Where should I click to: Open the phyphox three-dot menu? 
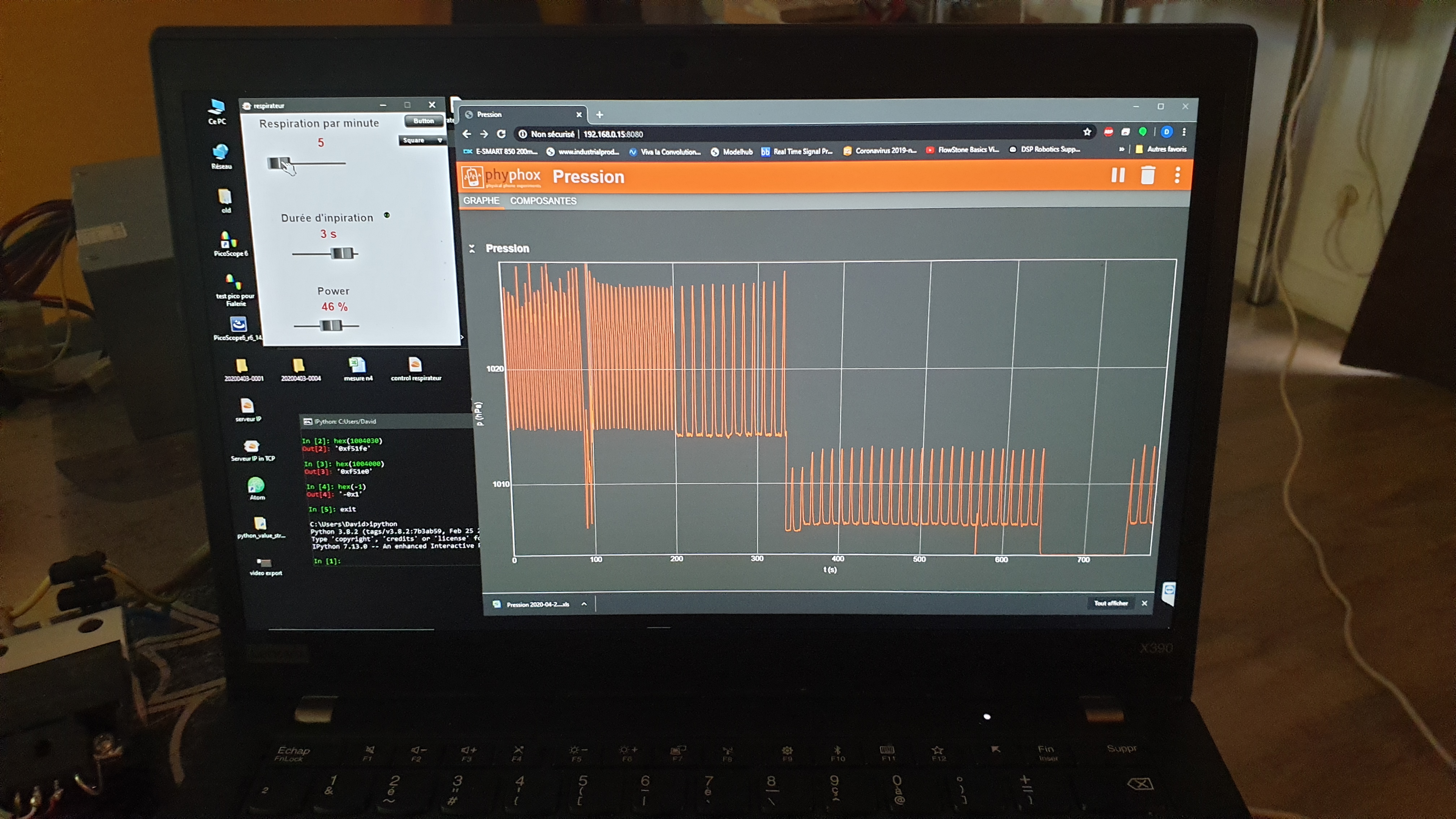tap(1177, 175)
